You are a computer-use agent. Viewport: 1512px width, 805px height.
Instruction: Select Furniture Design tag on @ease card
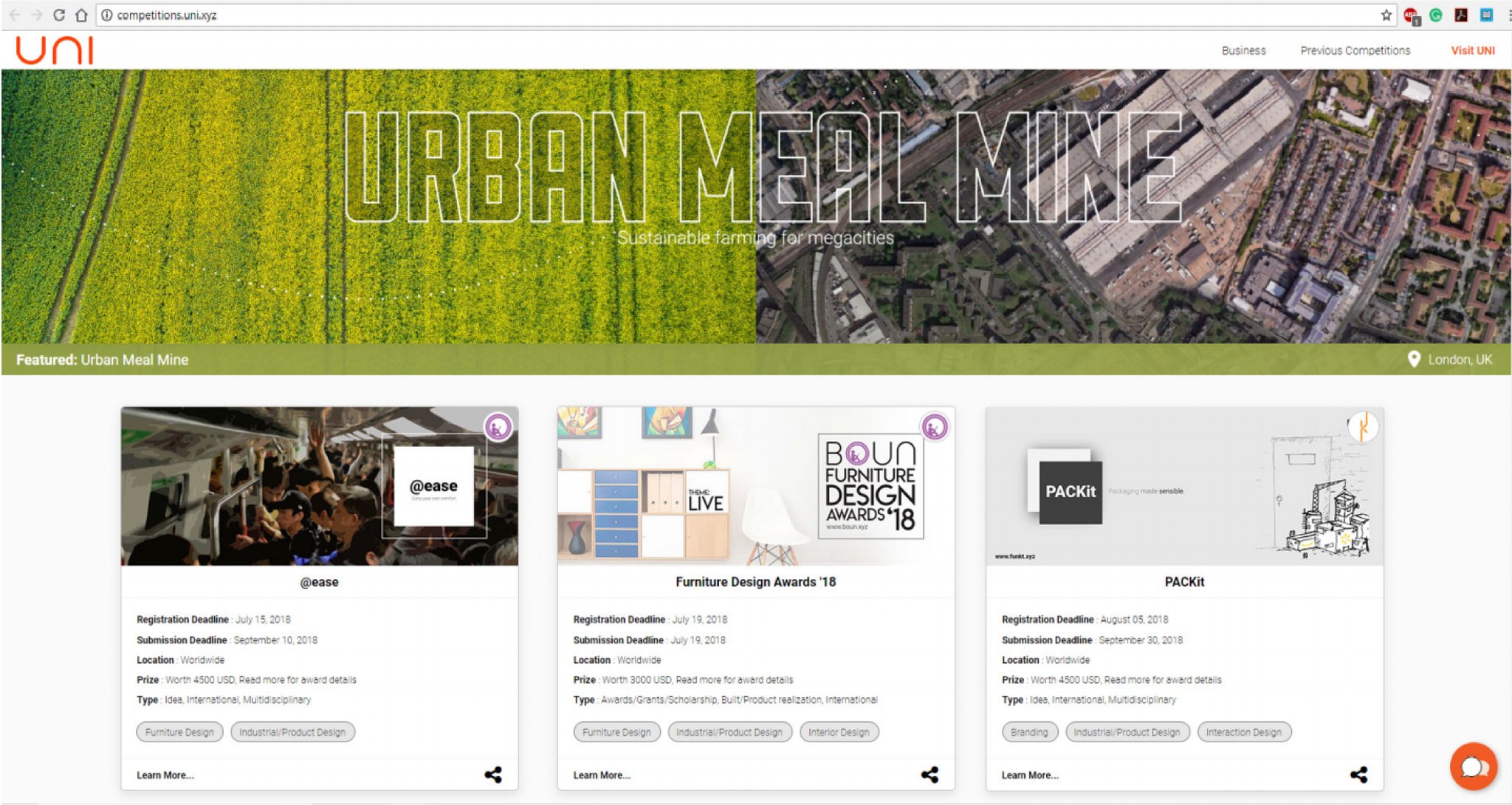tap(179, 732)
